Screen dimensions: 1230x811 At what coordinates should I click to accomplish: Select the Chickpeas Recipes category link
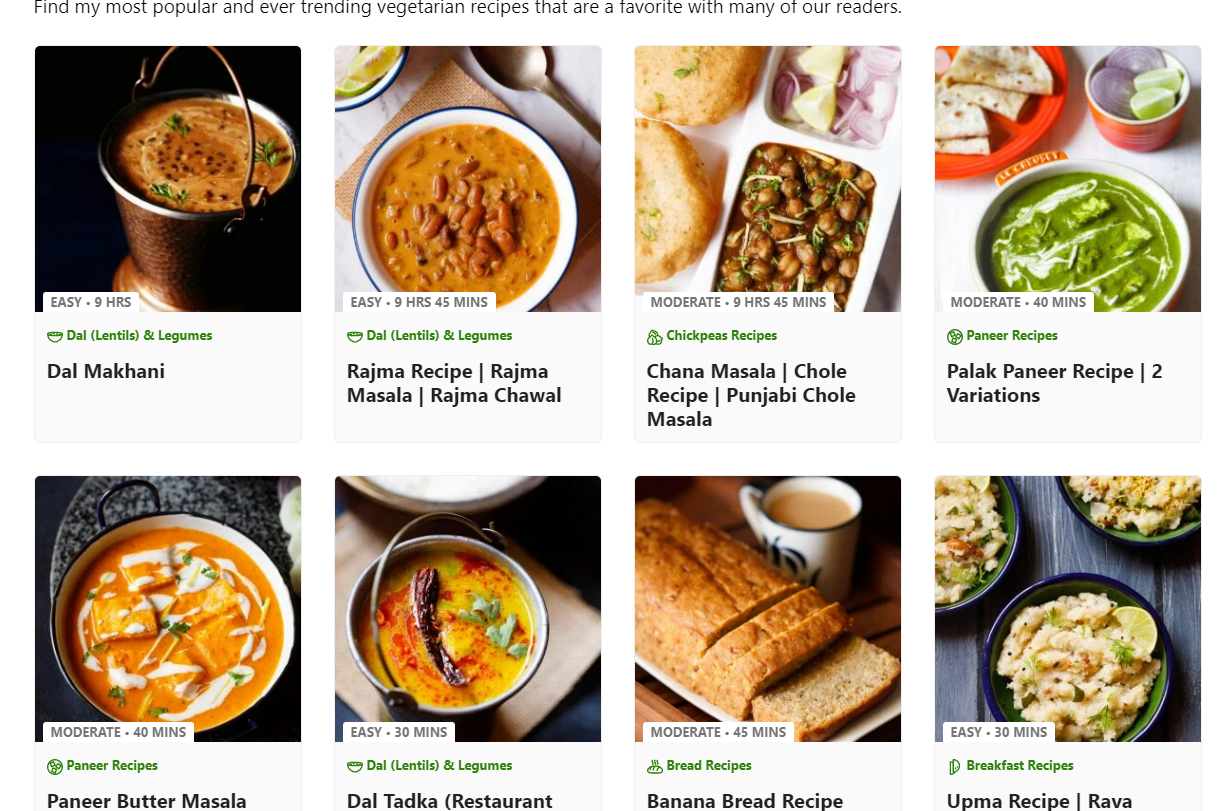pyautogui.click(x=721, y=336)
